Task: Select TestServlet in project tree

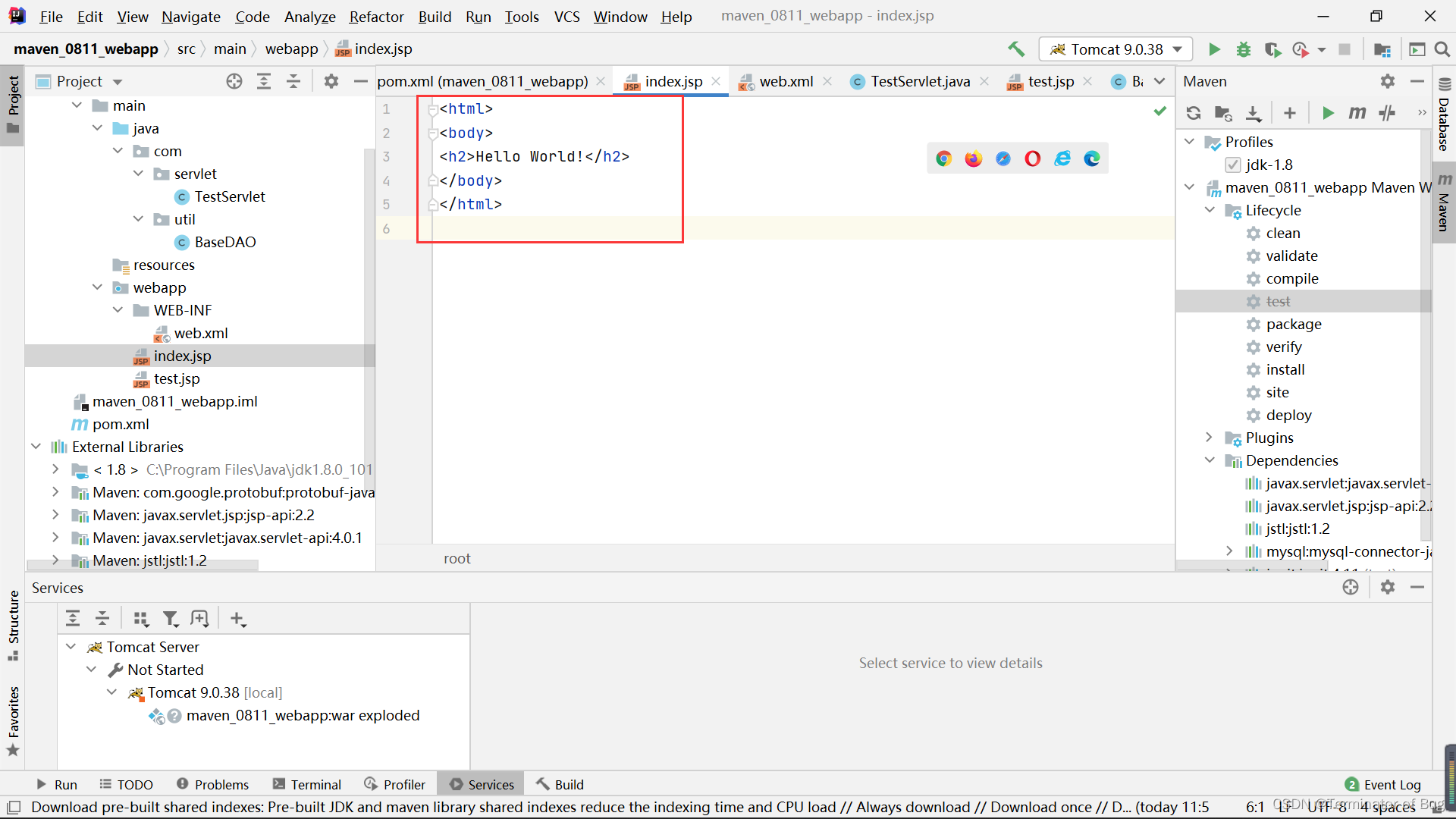Action: click(229, 196)
